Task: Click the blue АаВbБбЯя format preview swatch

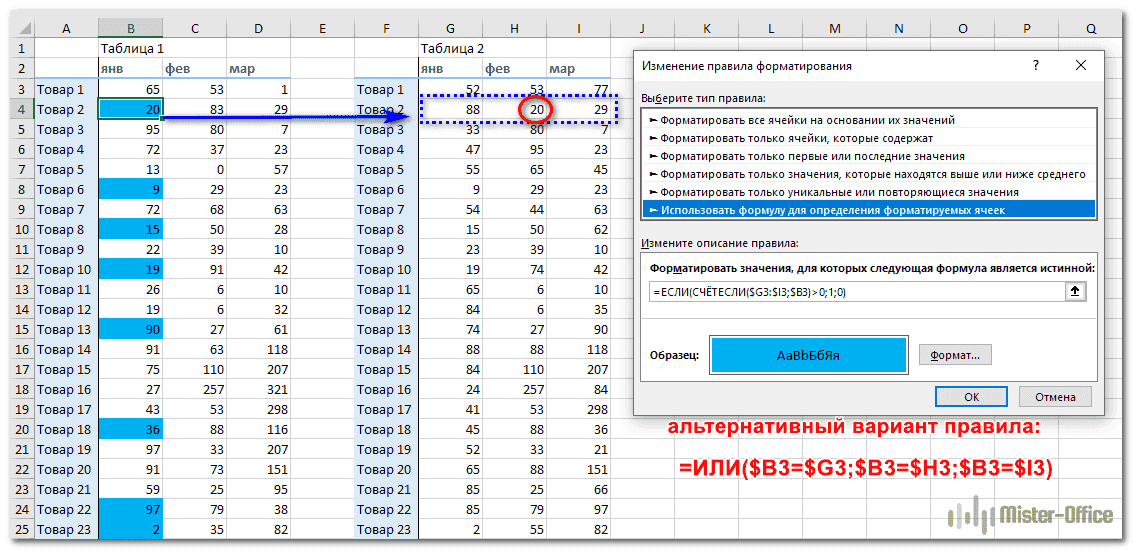Action: pyautogui.click(x=808, y=355)
